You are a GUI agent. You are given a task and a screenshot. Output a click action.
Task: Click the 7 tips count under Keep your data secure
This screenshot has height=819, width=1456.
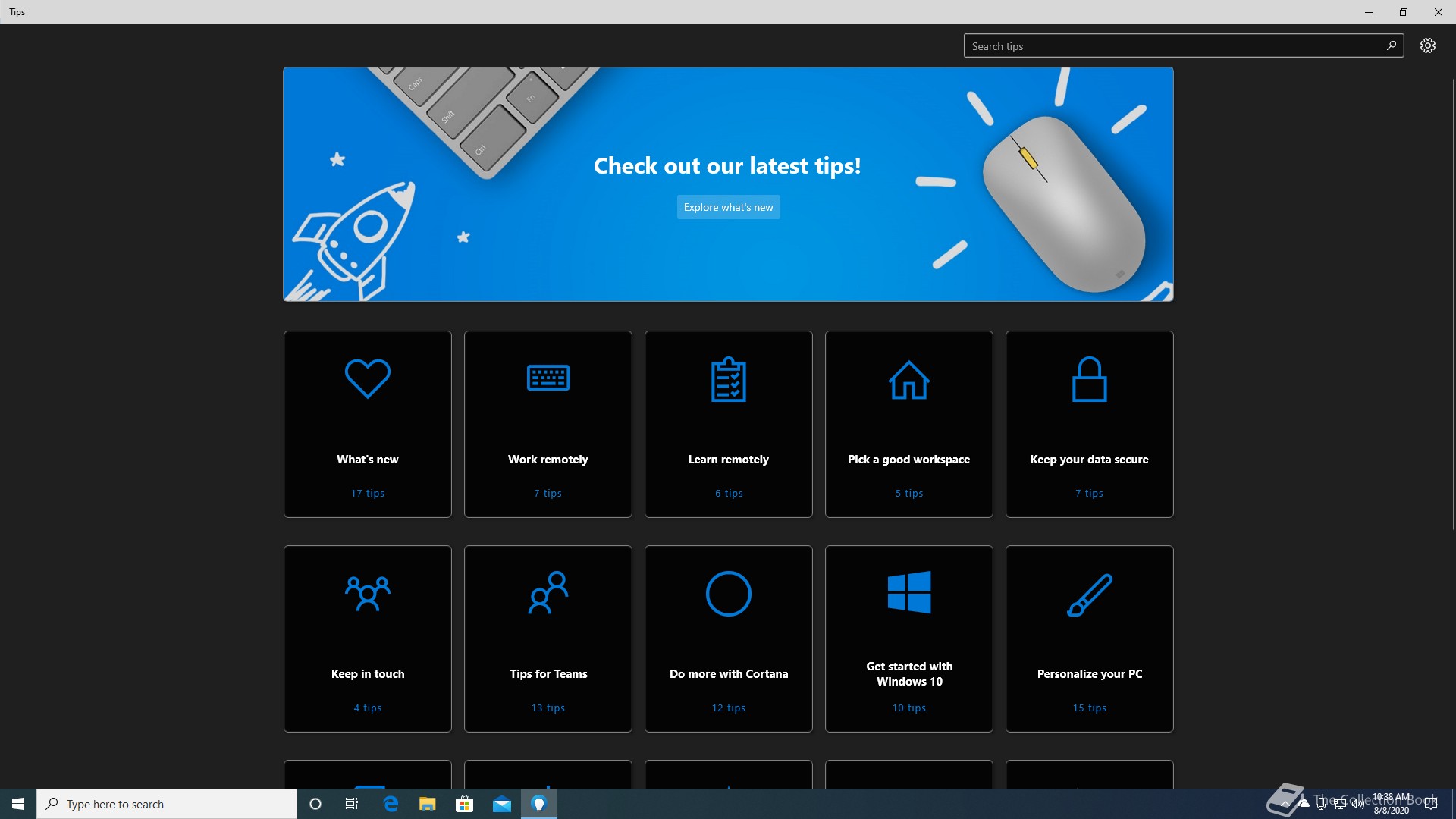click(1090, 494)
